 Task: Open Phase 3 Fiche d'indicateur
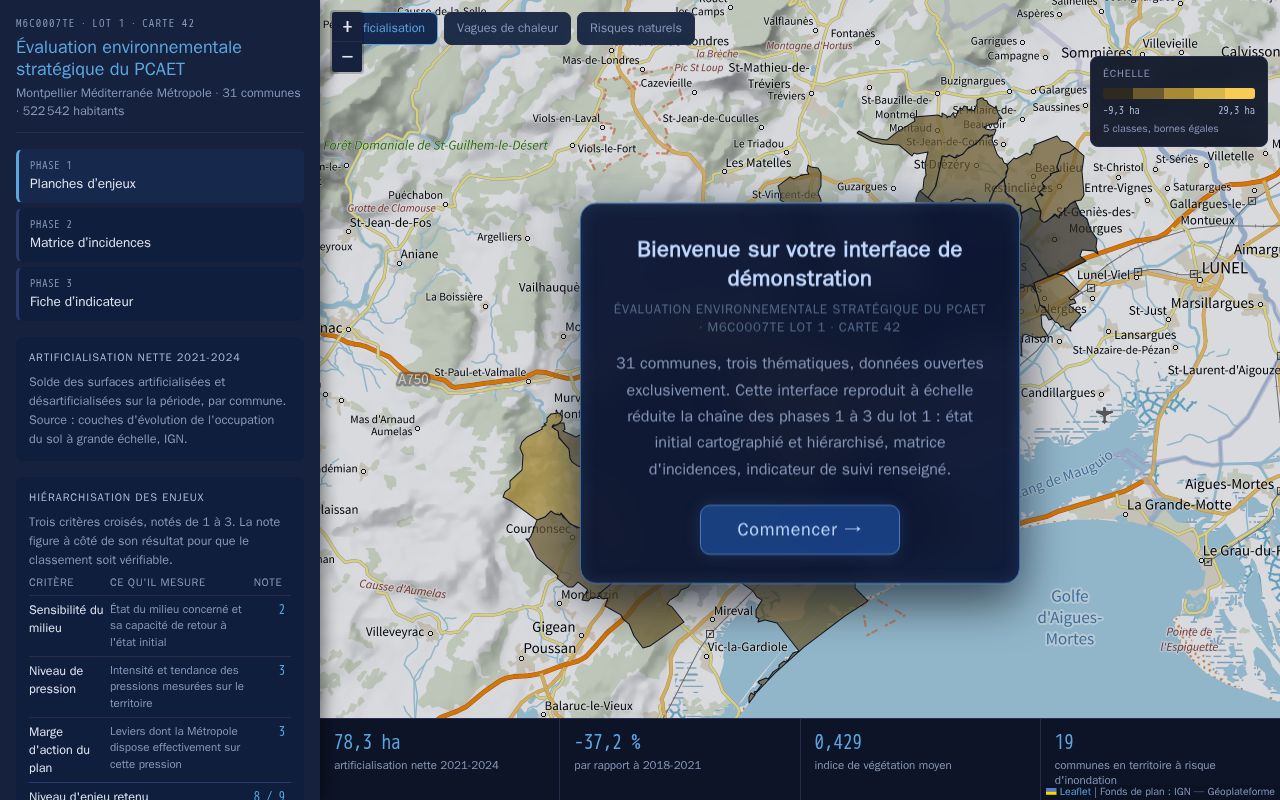pyautogui.click(x=160, y=294)
